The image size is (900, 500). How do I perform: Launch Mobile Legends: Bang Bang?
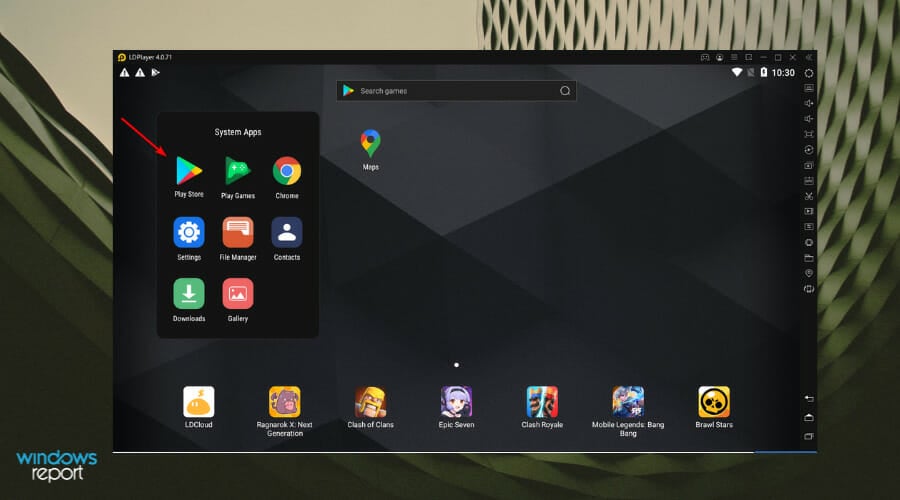point(628,402)
